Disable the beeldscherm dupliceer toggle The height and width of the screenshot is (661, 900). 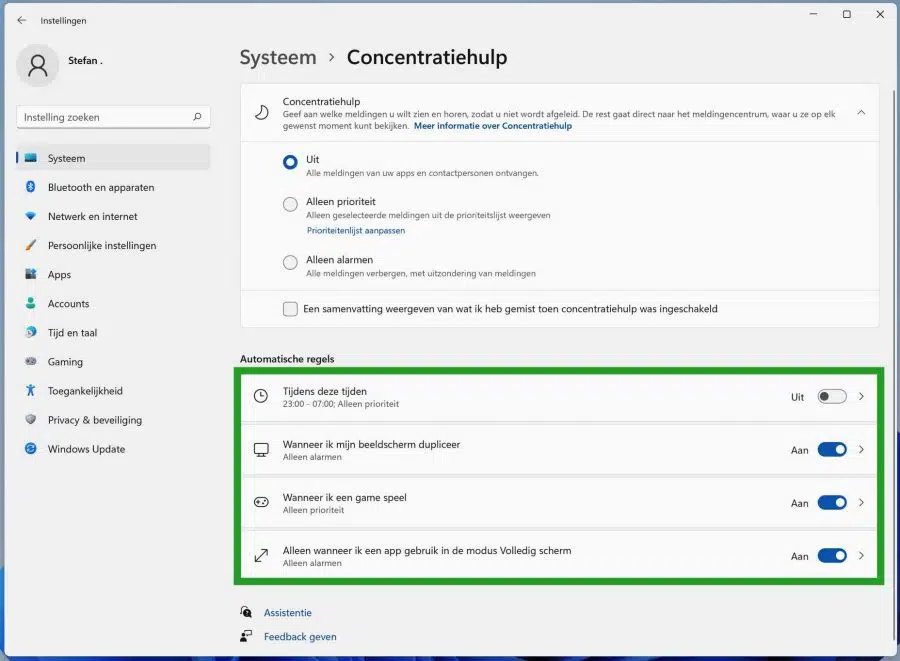tap(832, 450)
